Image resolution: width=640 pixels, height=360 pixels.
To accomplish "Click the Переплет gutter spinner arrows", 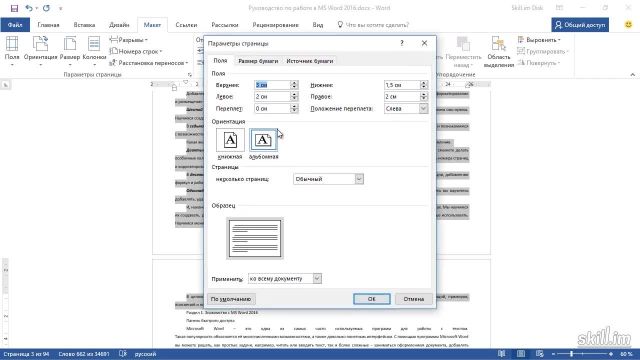I will pos(294,109).
